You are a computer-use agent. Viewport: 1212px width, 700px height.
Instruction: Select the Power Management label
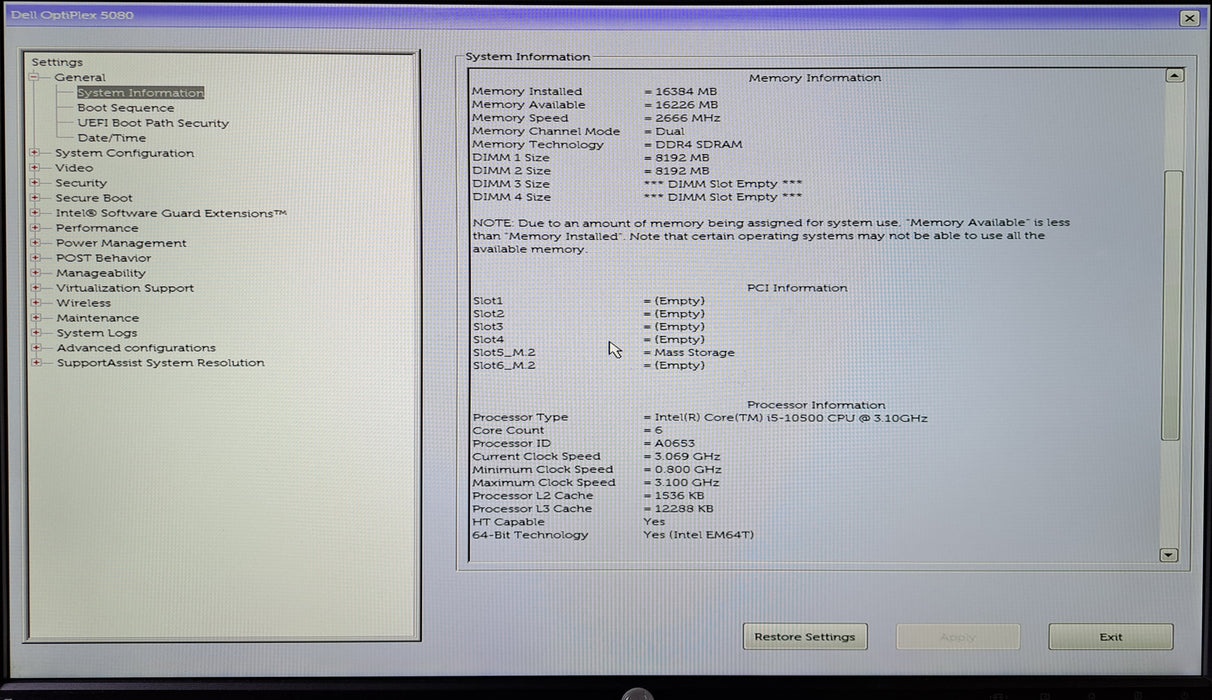(x=121, y=243)
